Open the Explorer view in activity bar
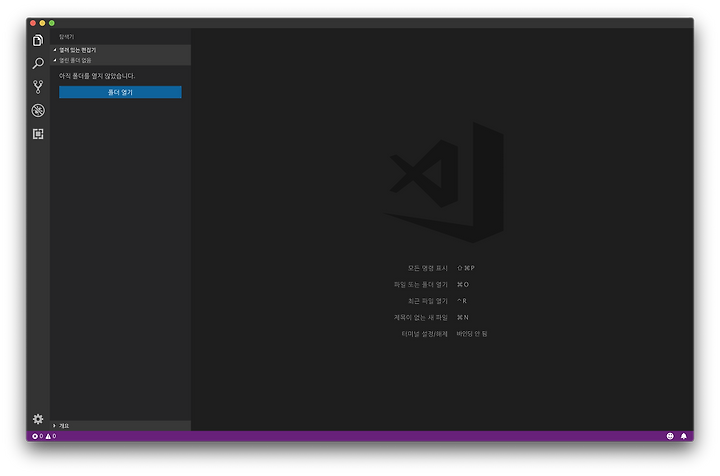This screenshot has width=720, height=476. (x=38, y=40)
